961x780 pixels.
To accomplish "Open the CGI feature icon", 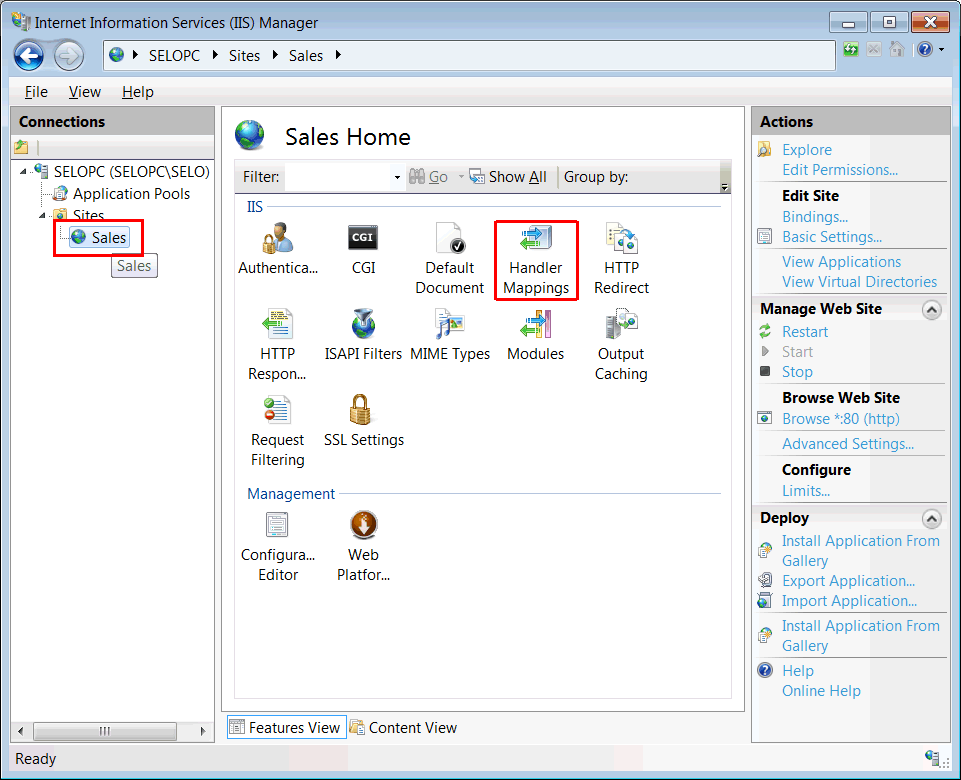I will [363, 249].
